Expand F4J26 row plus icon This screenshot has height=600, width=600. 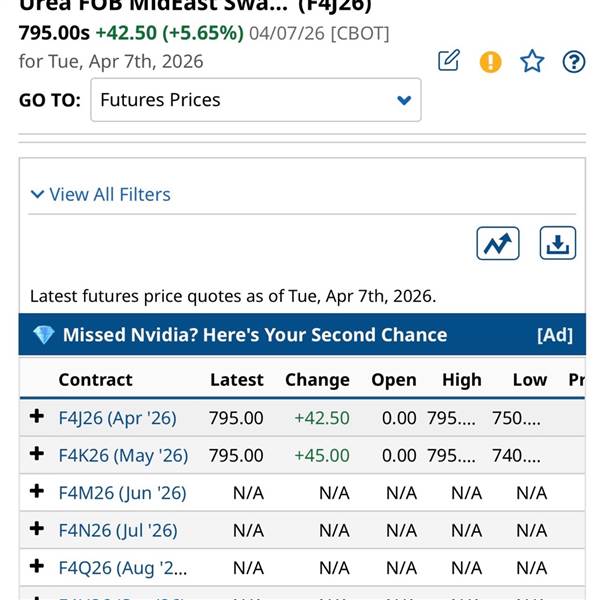tap(37, 417)
